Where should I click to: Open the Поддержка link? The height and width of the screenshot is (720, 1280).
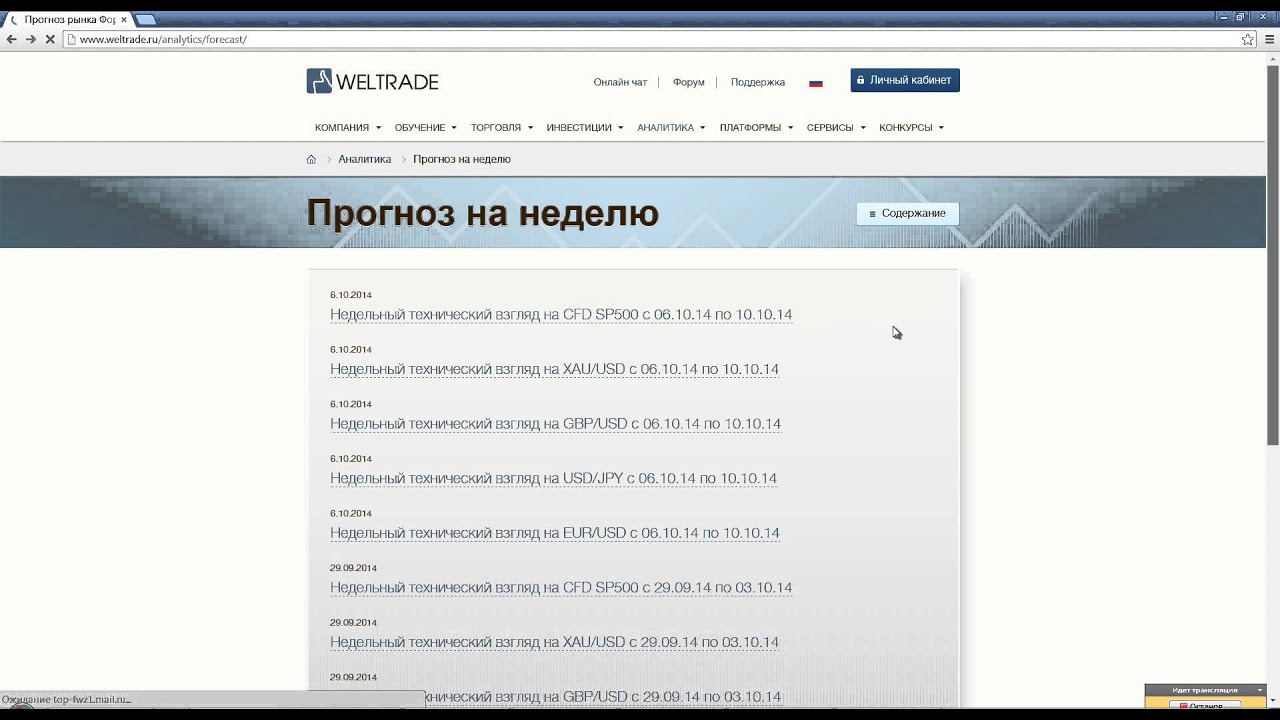(x=758, y=82)
